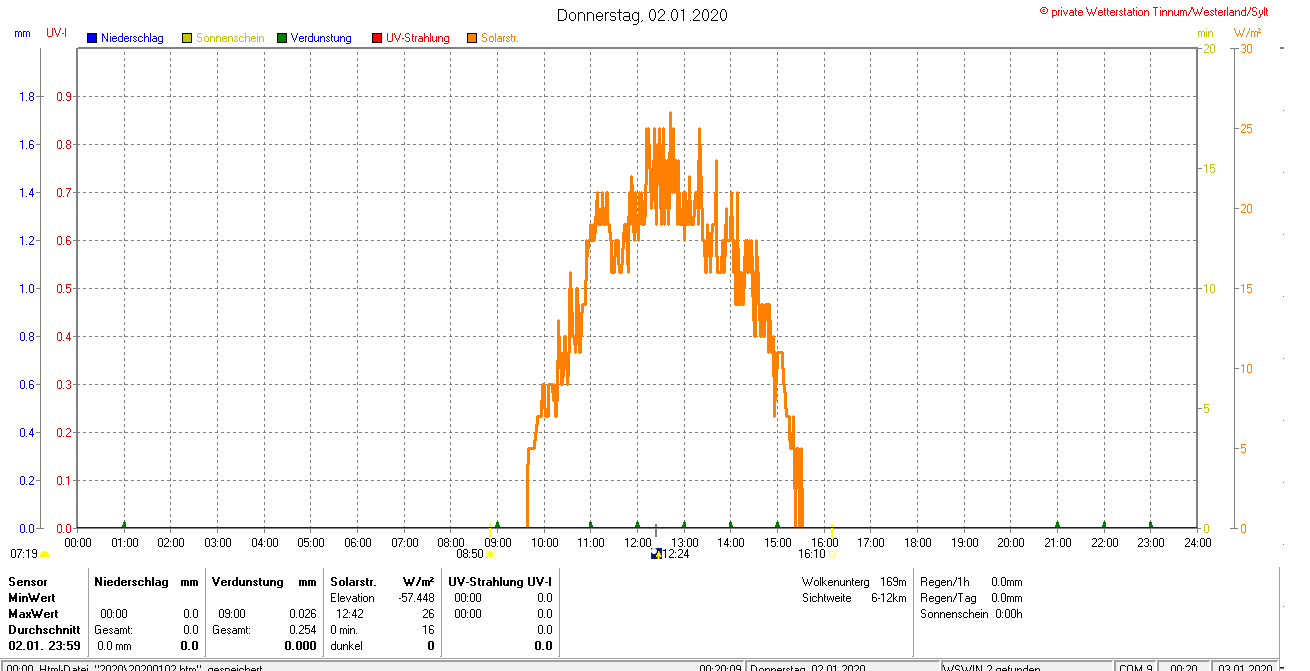Select the Verdunstung legend label
Image resolution: width=1310 pixels, height=671 pixels.
click(321, 38)
